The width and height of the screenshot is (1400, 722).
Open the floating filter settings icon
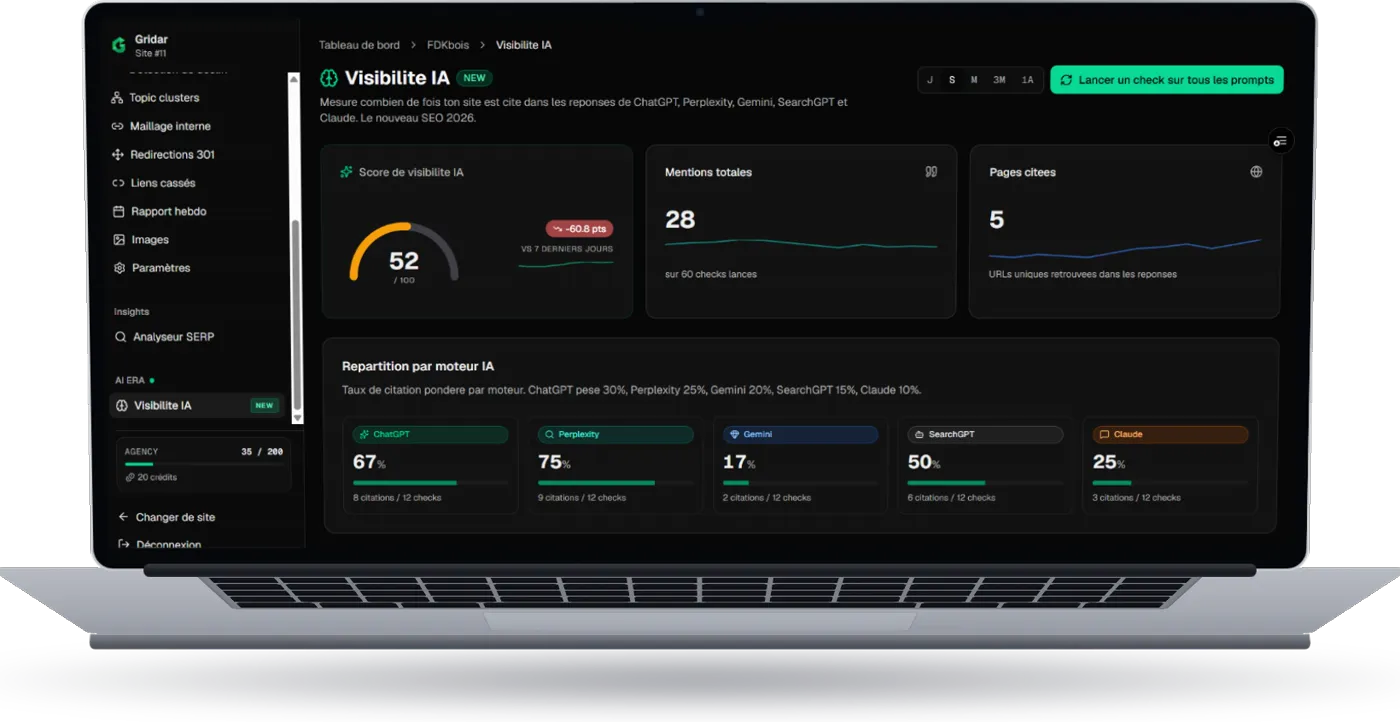1280,141
